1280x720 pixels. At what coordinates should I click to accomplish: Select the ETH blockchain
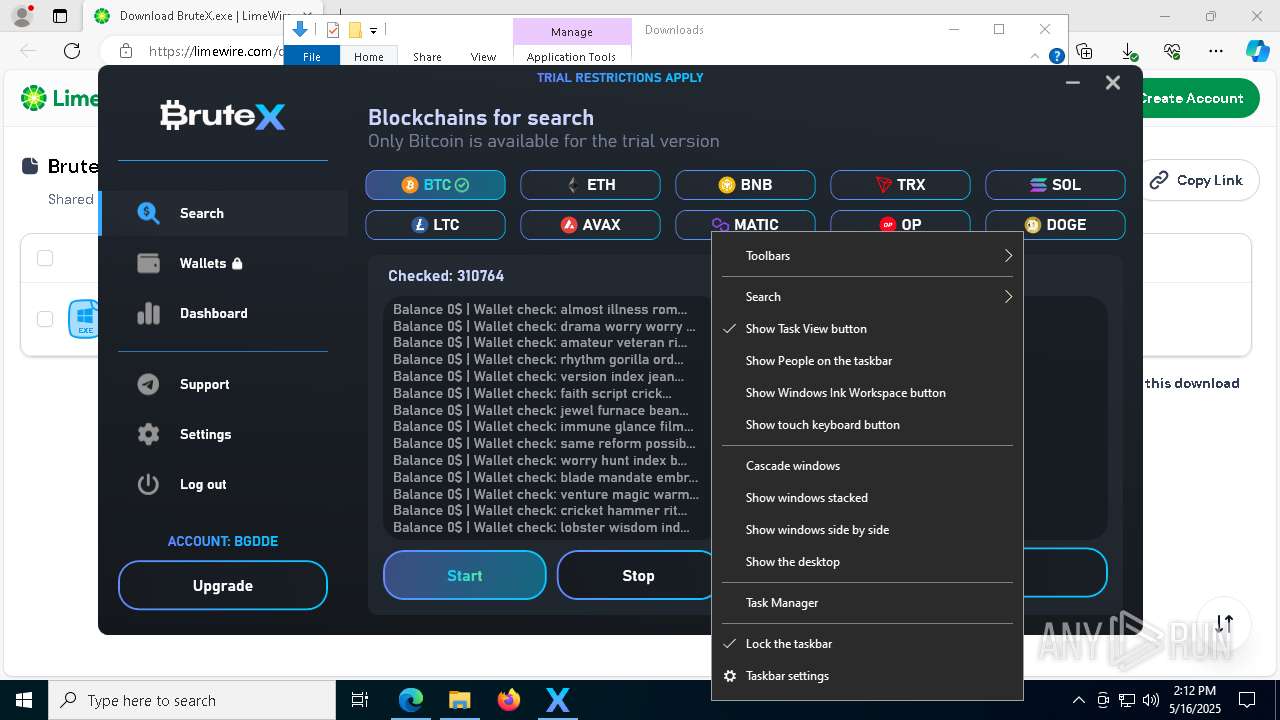pyautogui.click(x=590, y=185)
